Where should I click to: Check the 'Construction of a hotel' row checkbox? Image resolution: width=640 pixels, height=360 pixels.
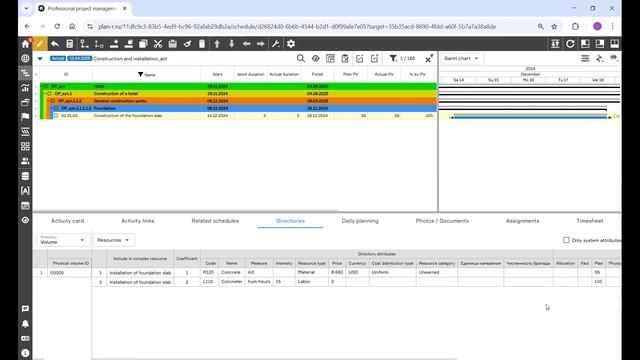click(49, 93)
